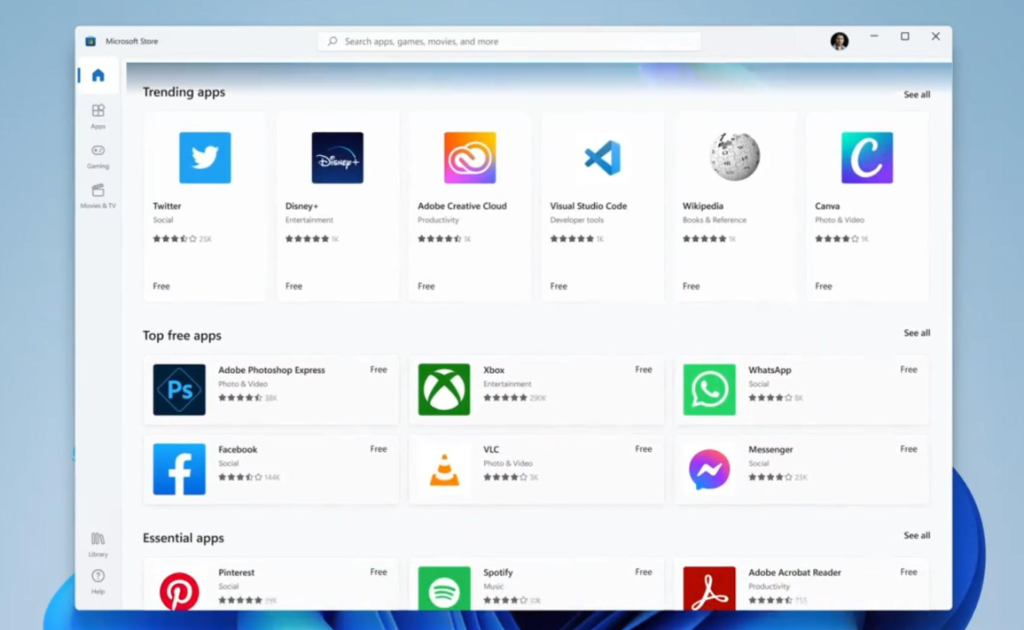Click the Disney+ app title

click(x=302, y=206)
